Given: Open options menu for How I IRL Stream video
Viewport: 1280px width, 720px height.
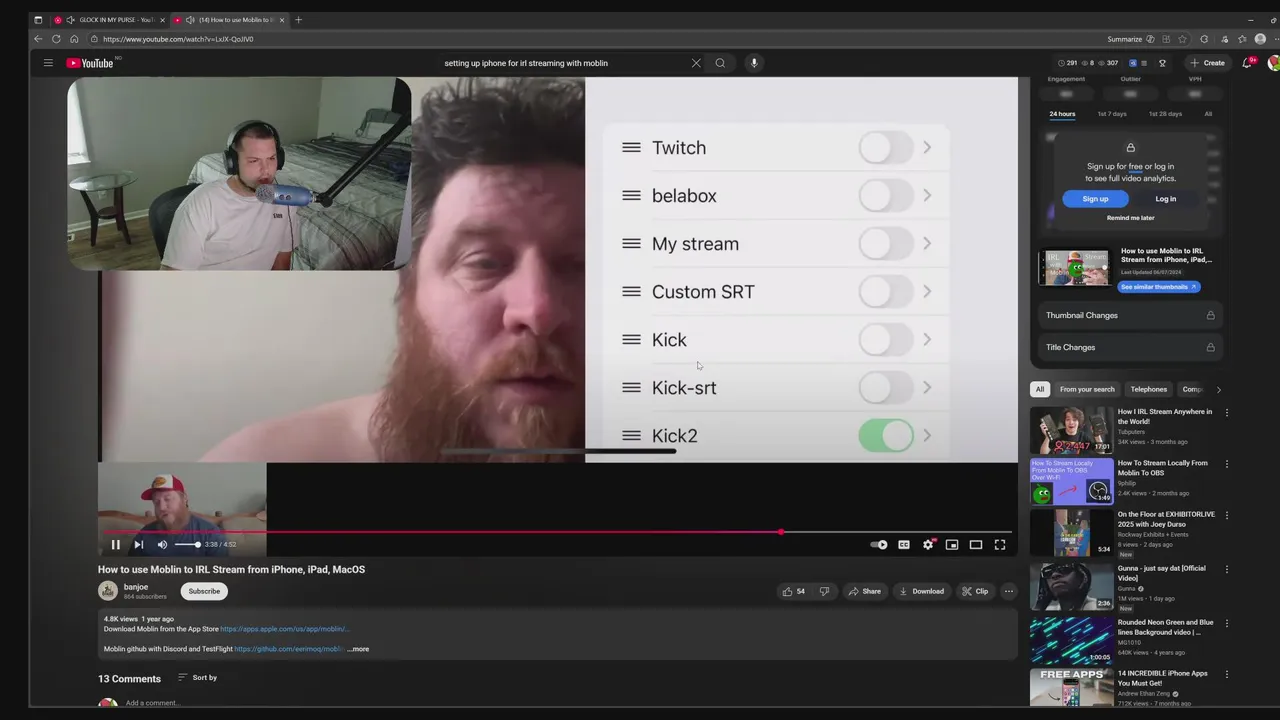Looking at the screenshot, I should pos(1227,412).
